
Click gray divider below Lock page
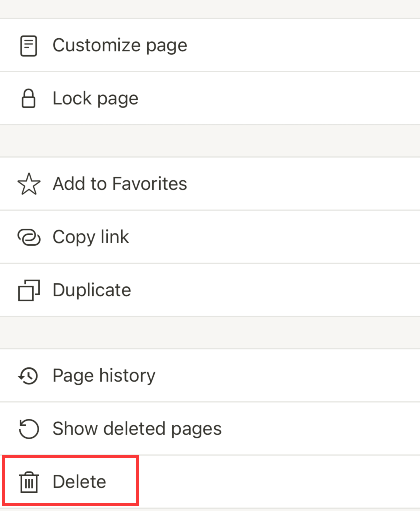(210, 141)
